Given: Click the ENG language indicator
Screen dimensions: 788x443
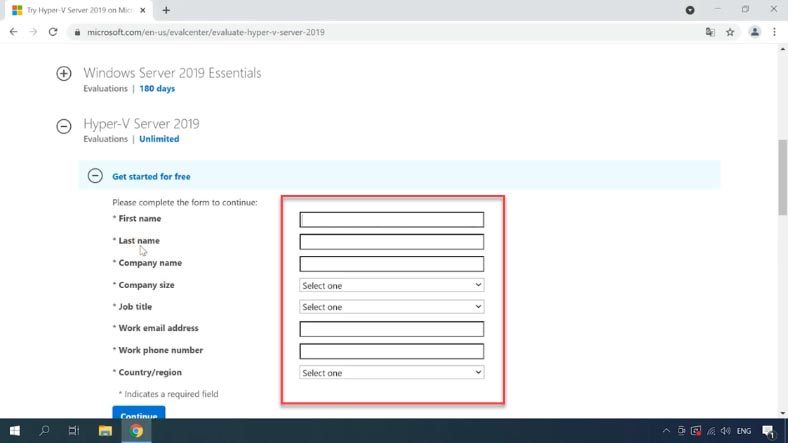Looking at the screenshot, I should 744,431.
